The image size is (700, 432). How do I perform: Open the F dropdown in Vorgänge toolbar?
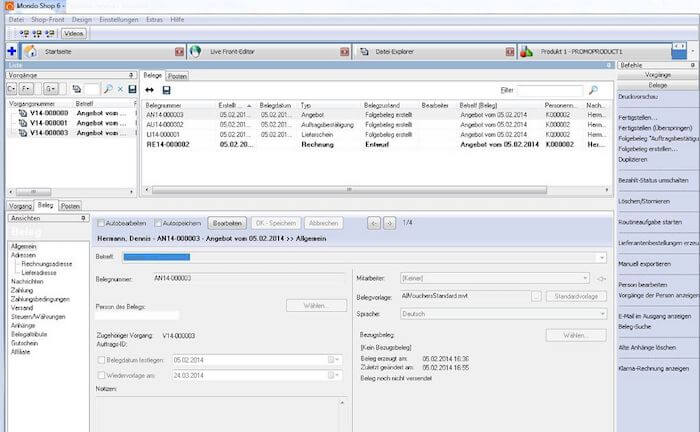[x=26, y=89]
